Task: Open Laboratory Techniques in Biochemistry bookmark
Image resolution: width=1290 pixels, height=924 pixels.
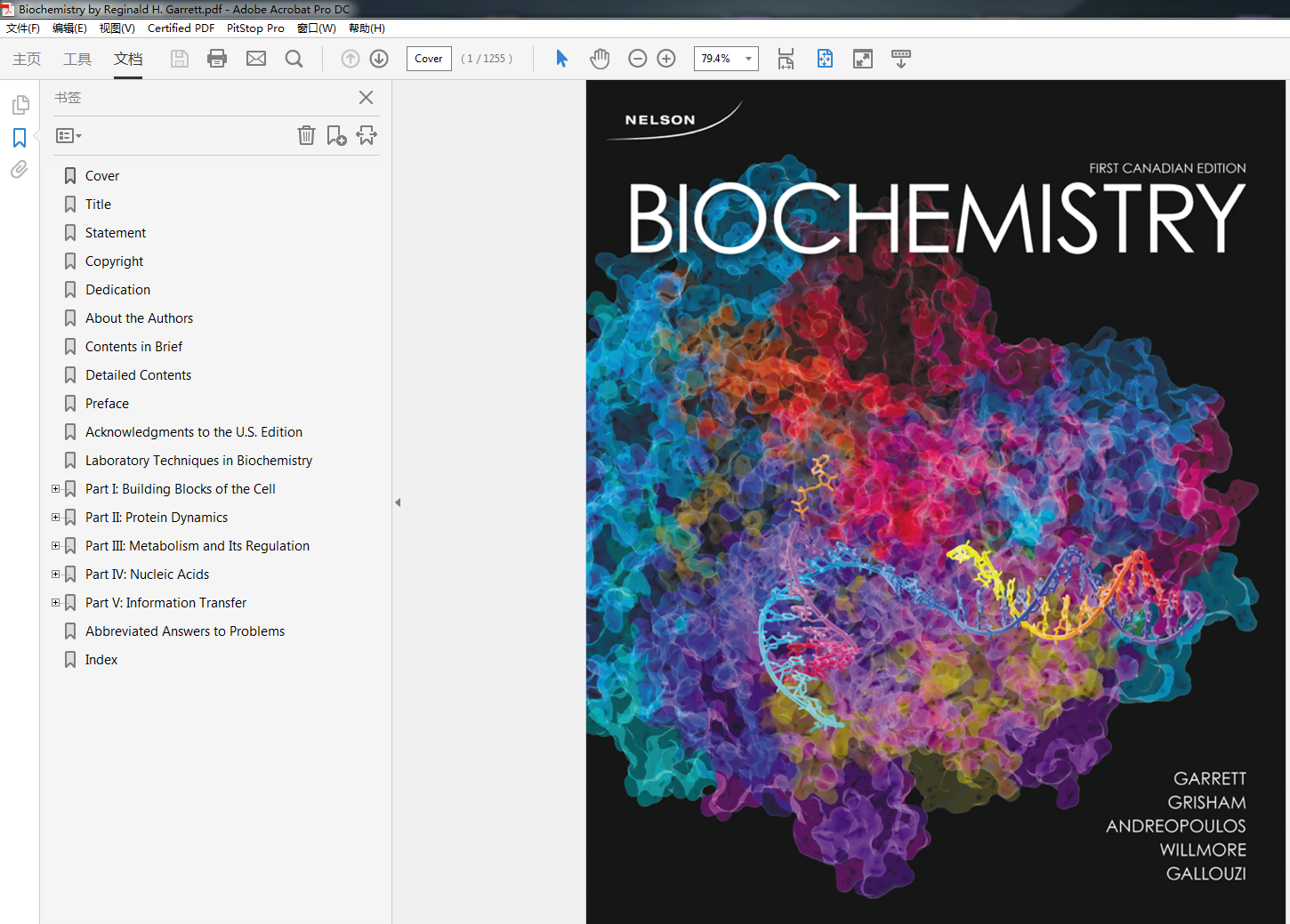Action: (198, 461)
